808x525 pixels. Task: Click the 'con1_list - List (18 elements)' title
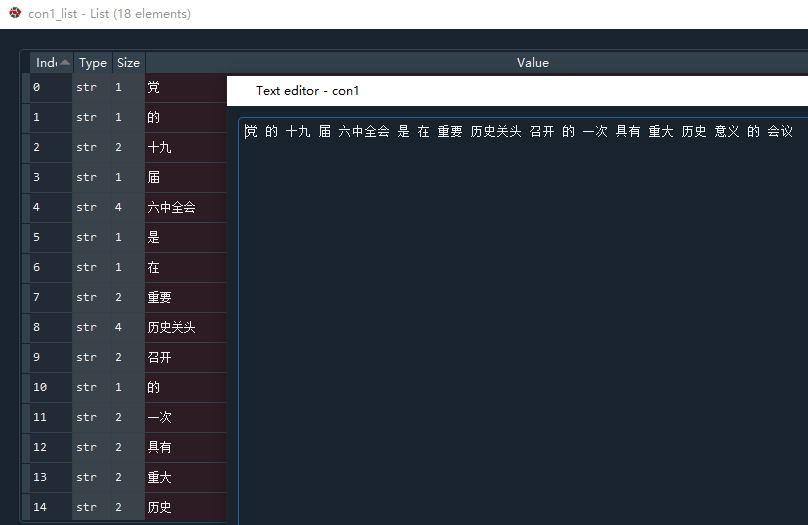(109, 14)
